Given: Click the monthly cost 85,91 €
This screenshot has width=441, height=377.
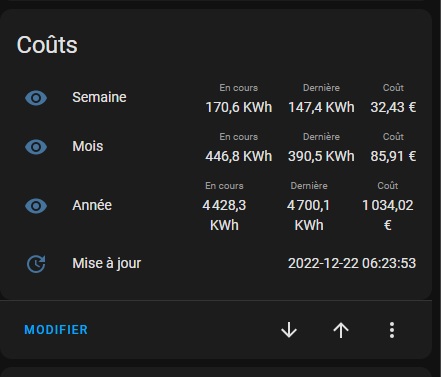Looking at the screenshot, I should point(393,156).
